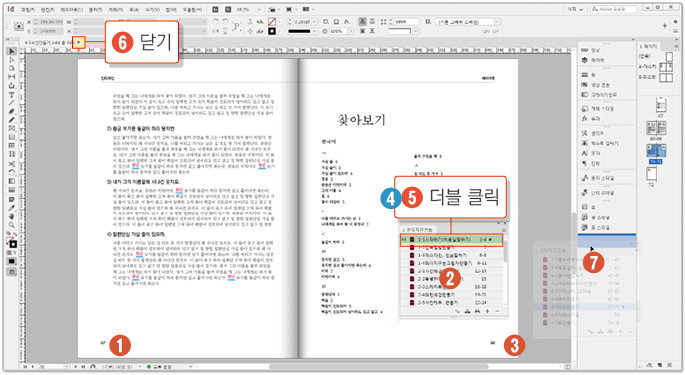The width and height of the screenshot is (685, 375).
Task: Click the fill/stroke swatch in the toolbox
Action: [12, 242]
